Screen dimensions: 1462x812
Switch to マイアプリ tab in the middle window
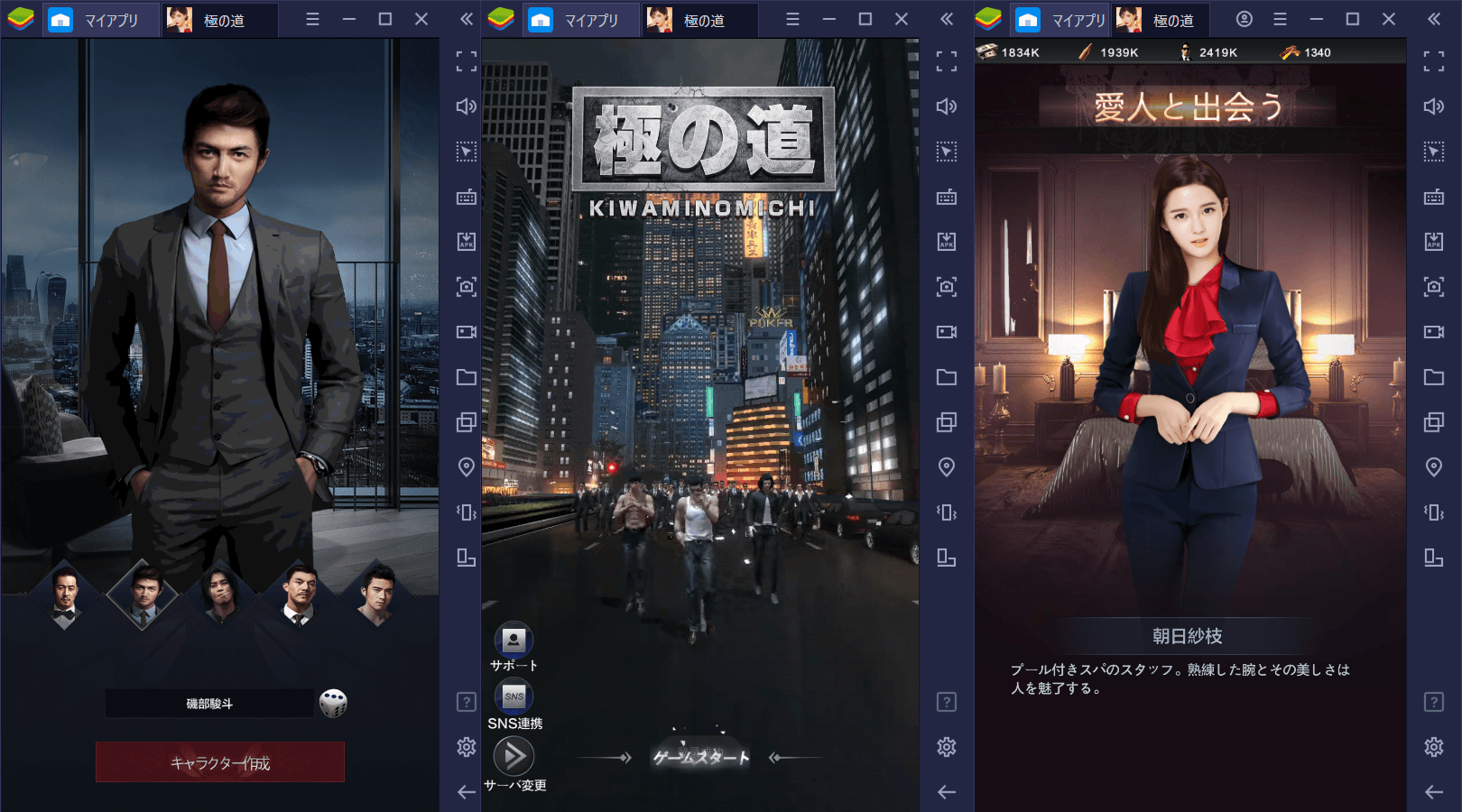[x=579, y=20]
